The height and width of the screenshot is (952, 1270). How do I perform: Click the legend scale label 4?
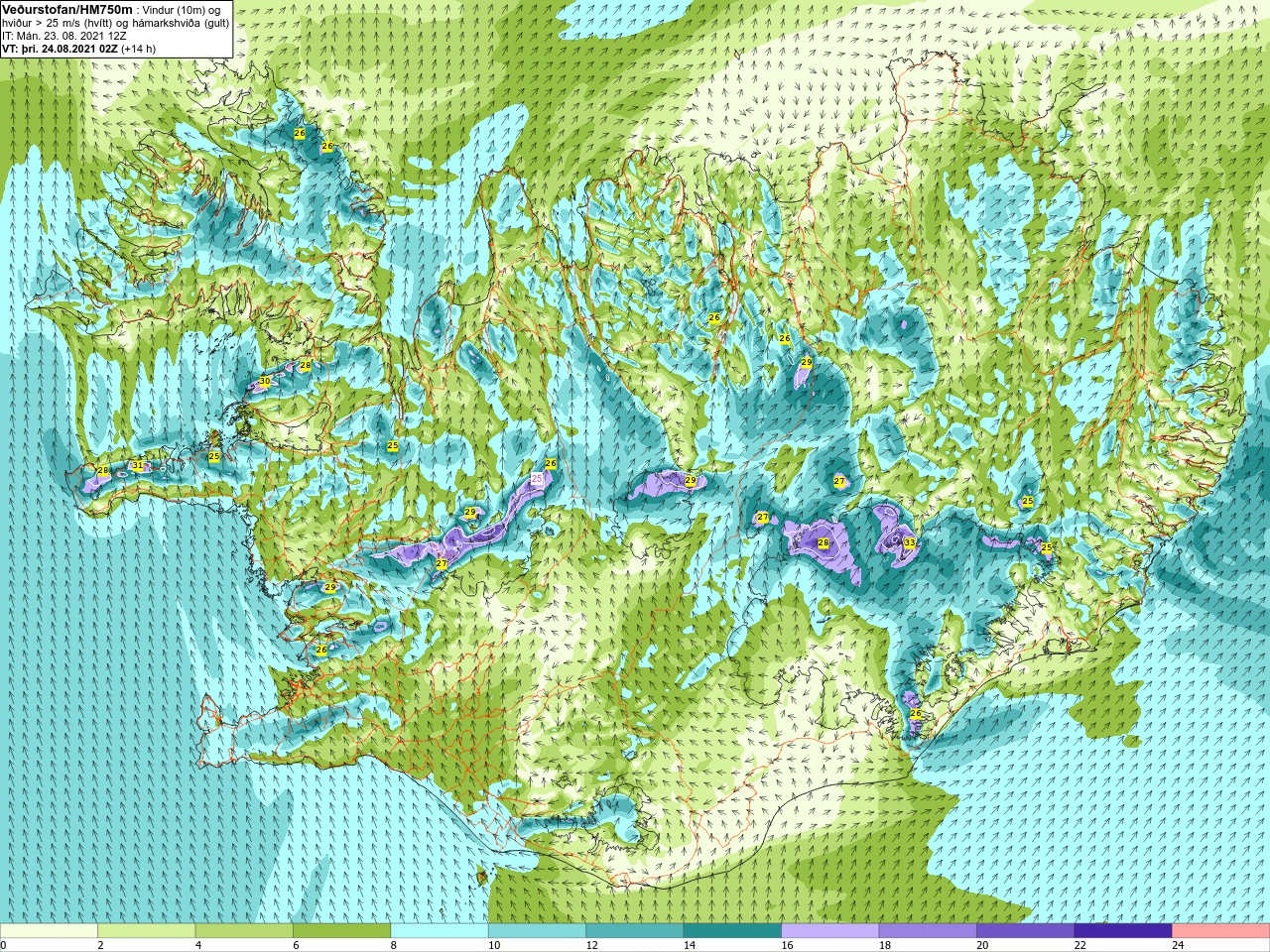point(198,945)
